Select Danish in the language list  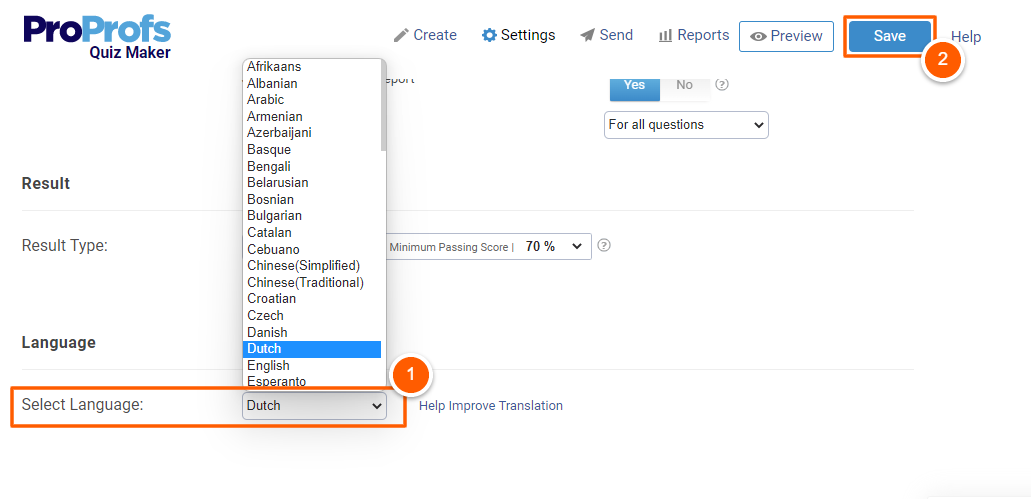pos(267,332)
